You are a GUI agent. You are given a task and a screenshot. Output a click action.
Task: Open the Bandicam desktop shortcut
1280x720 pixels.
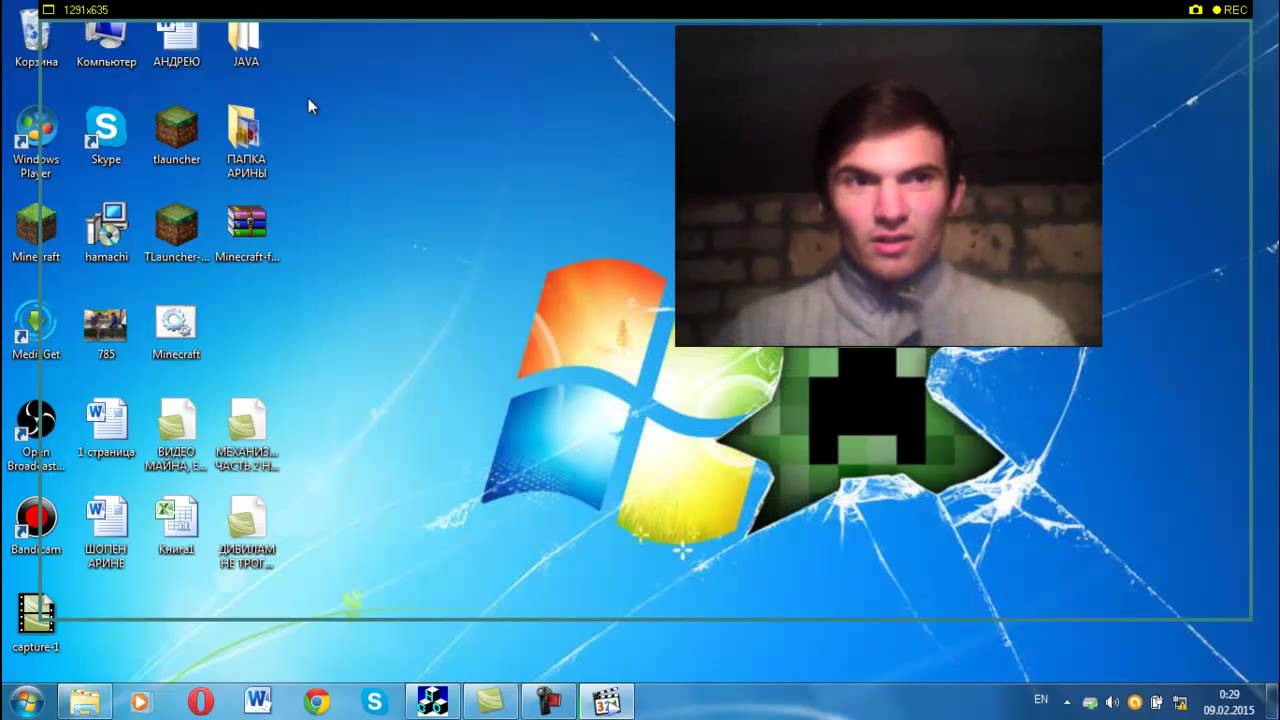point(36,519)
